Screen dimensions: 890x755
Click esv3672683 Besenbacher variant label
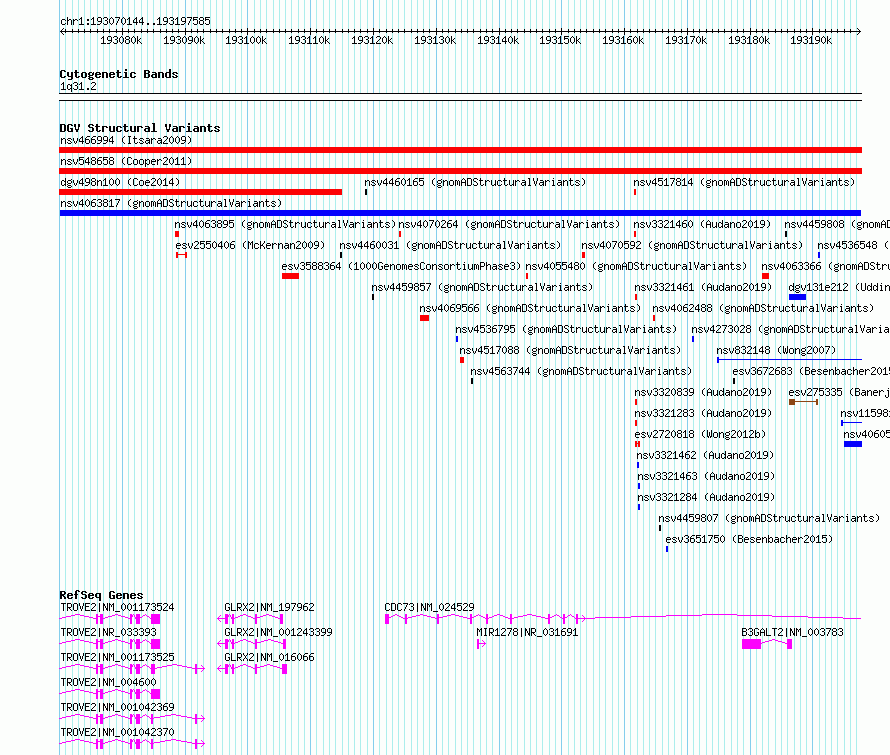[811, 371]
